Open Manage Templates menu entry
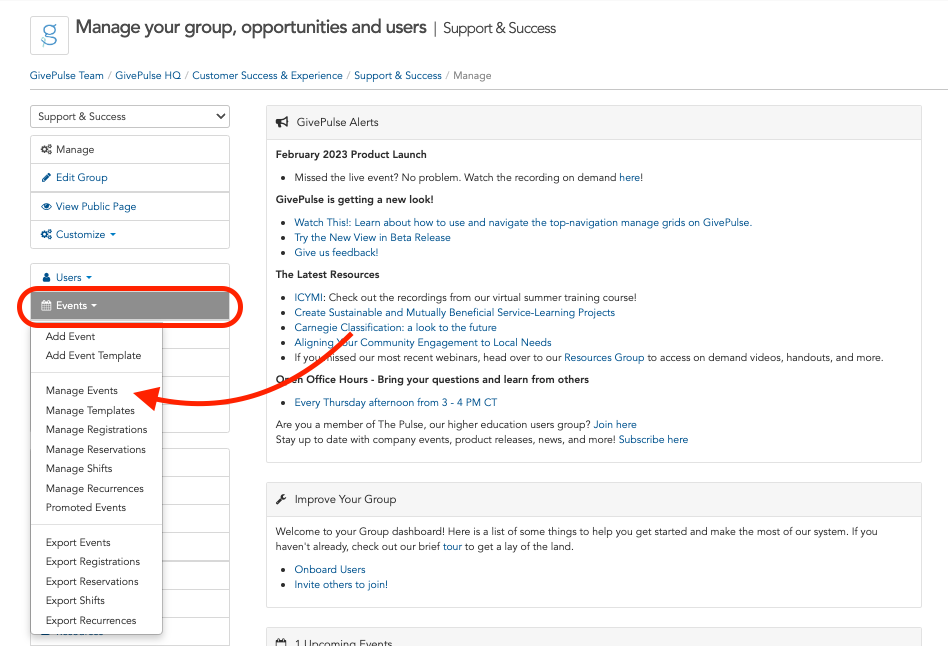 pyautogui.click(x=90, y=410)
